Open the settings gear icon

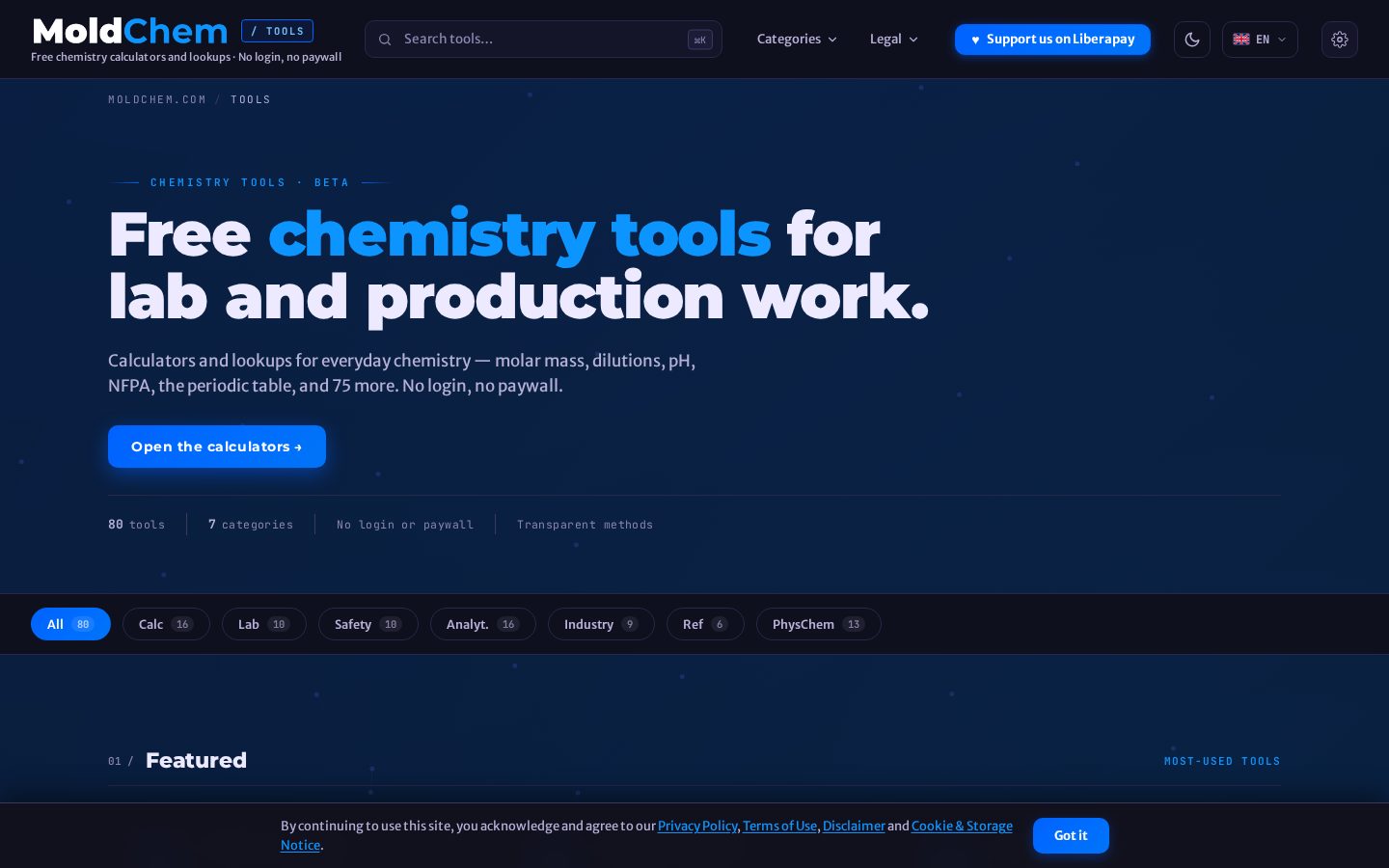coord(1340,40)
